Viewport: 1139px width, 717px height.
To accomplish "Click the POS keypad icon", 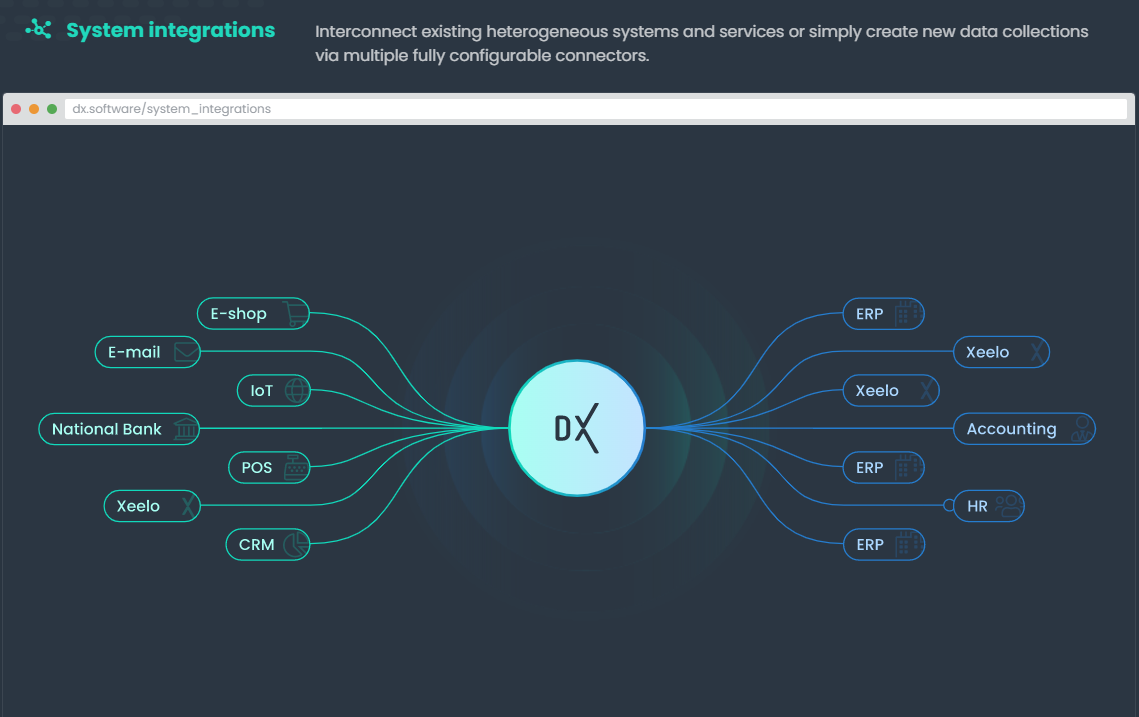I will (295, 467).
